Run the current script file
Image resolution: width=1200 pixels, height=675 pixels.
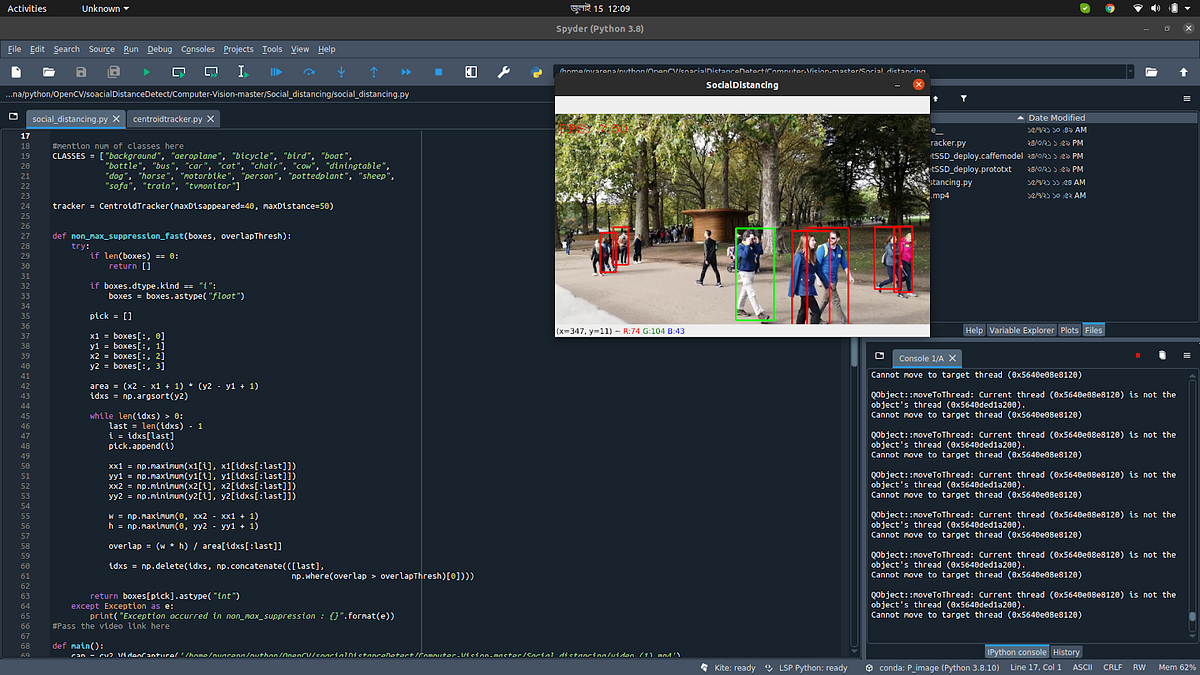pos(148,72)
